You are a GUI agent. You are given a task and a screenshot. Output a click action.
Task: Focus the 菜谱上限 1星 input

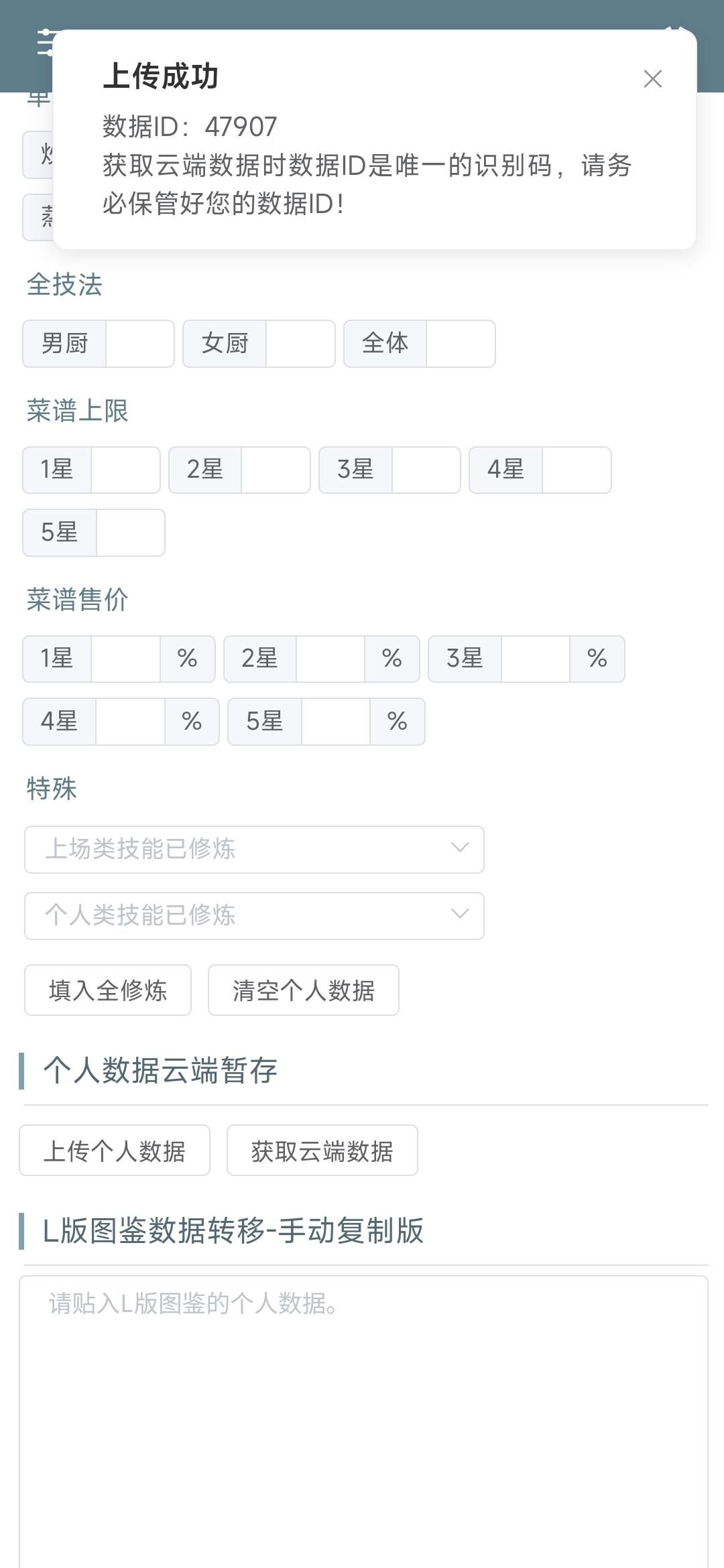pos(125,470)
